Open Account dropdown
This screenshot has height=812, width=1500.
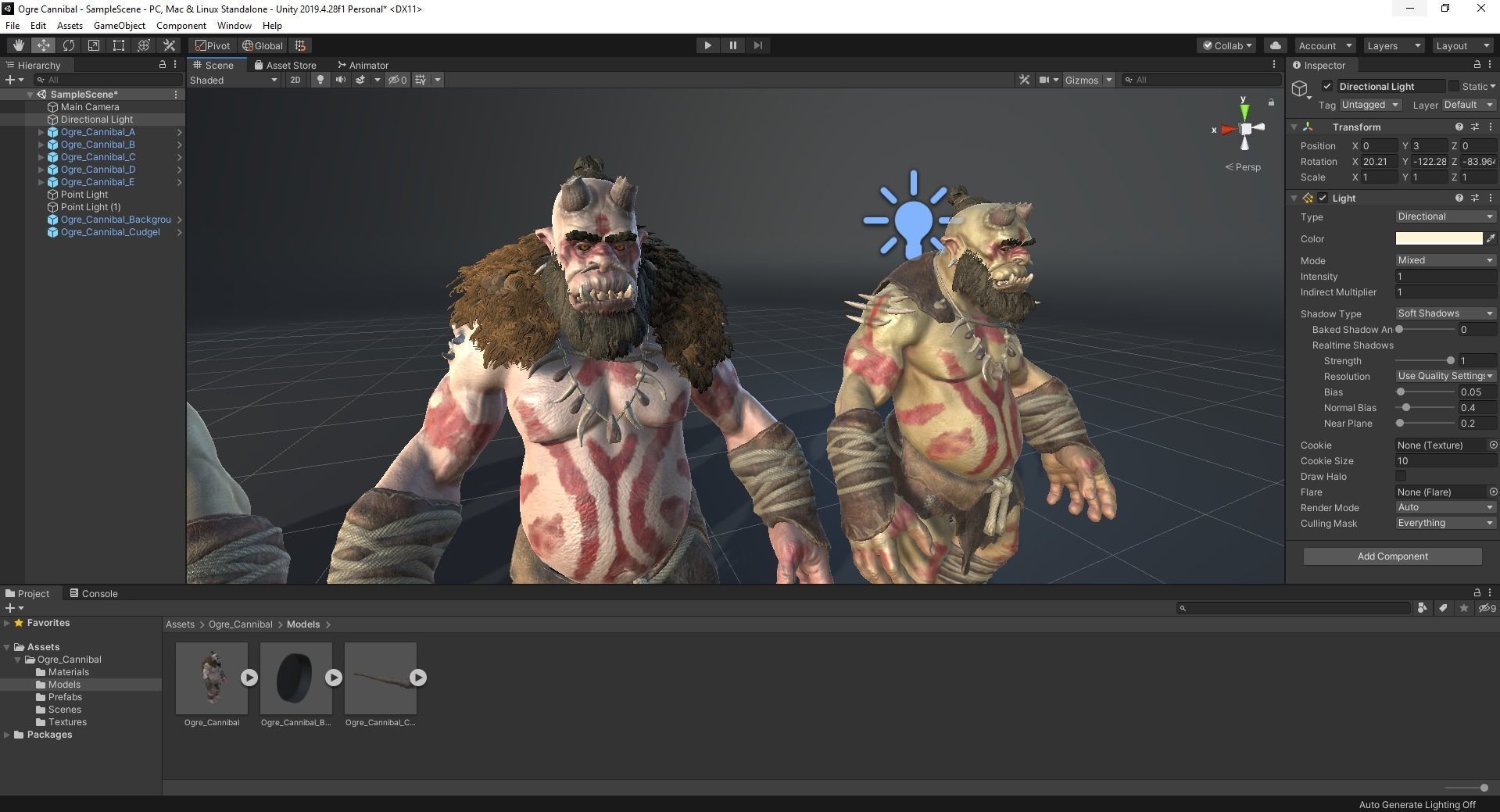(1325, 45)
